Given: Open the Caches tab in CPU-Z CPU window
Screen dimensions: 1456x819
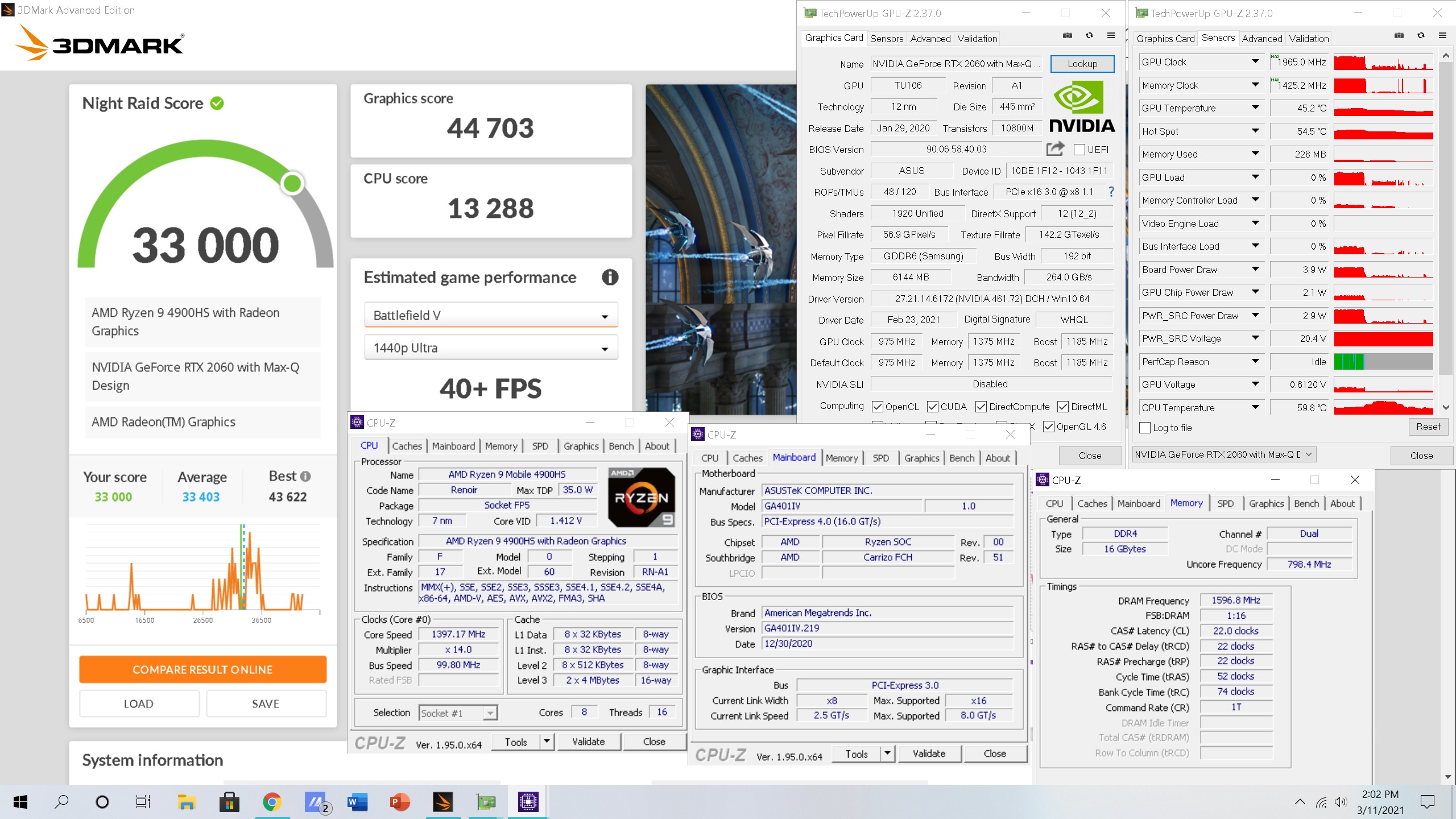Looking at the screenshot, I should coord(407,446).
